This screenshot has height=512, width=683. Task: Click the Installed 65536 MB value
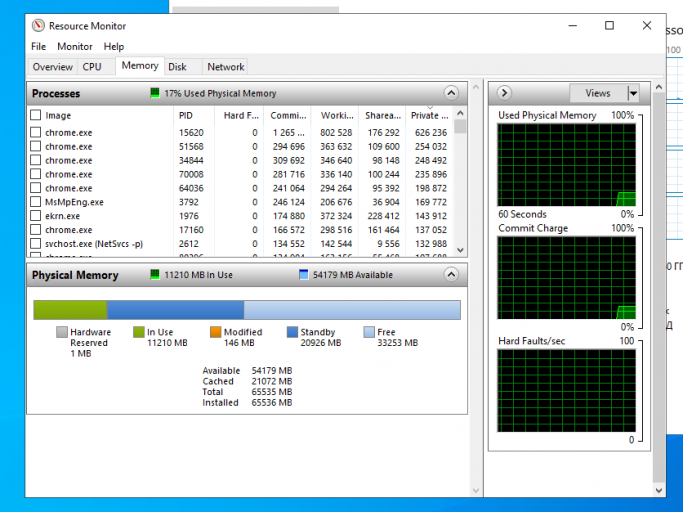[x=272, y=402]
